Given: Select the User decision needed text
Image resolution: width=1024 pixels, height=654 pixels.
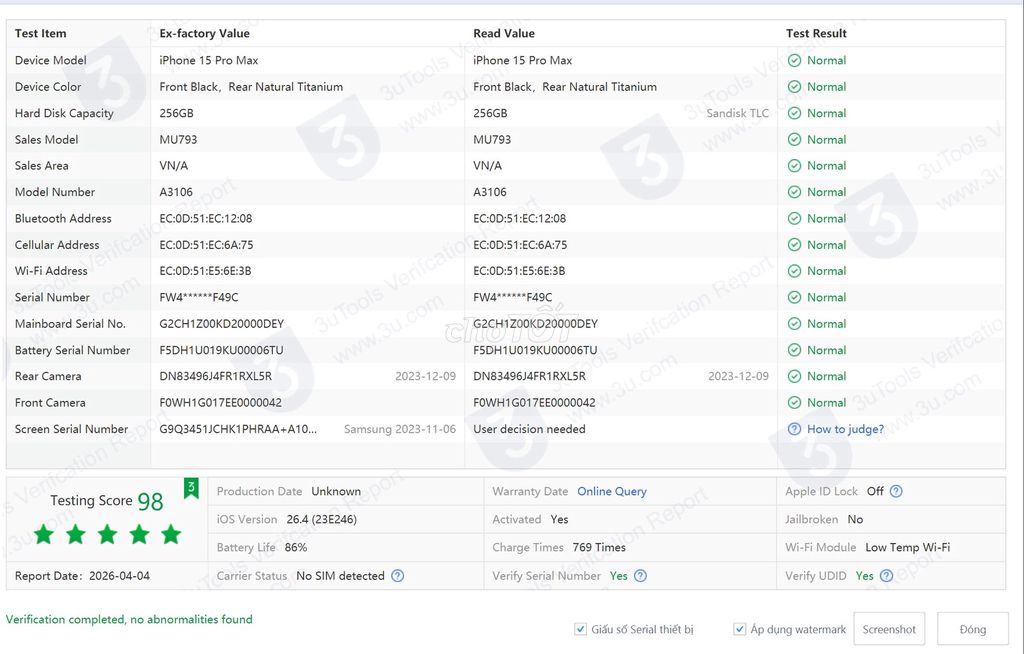Looking at the screenshot, I should point(529,429).
